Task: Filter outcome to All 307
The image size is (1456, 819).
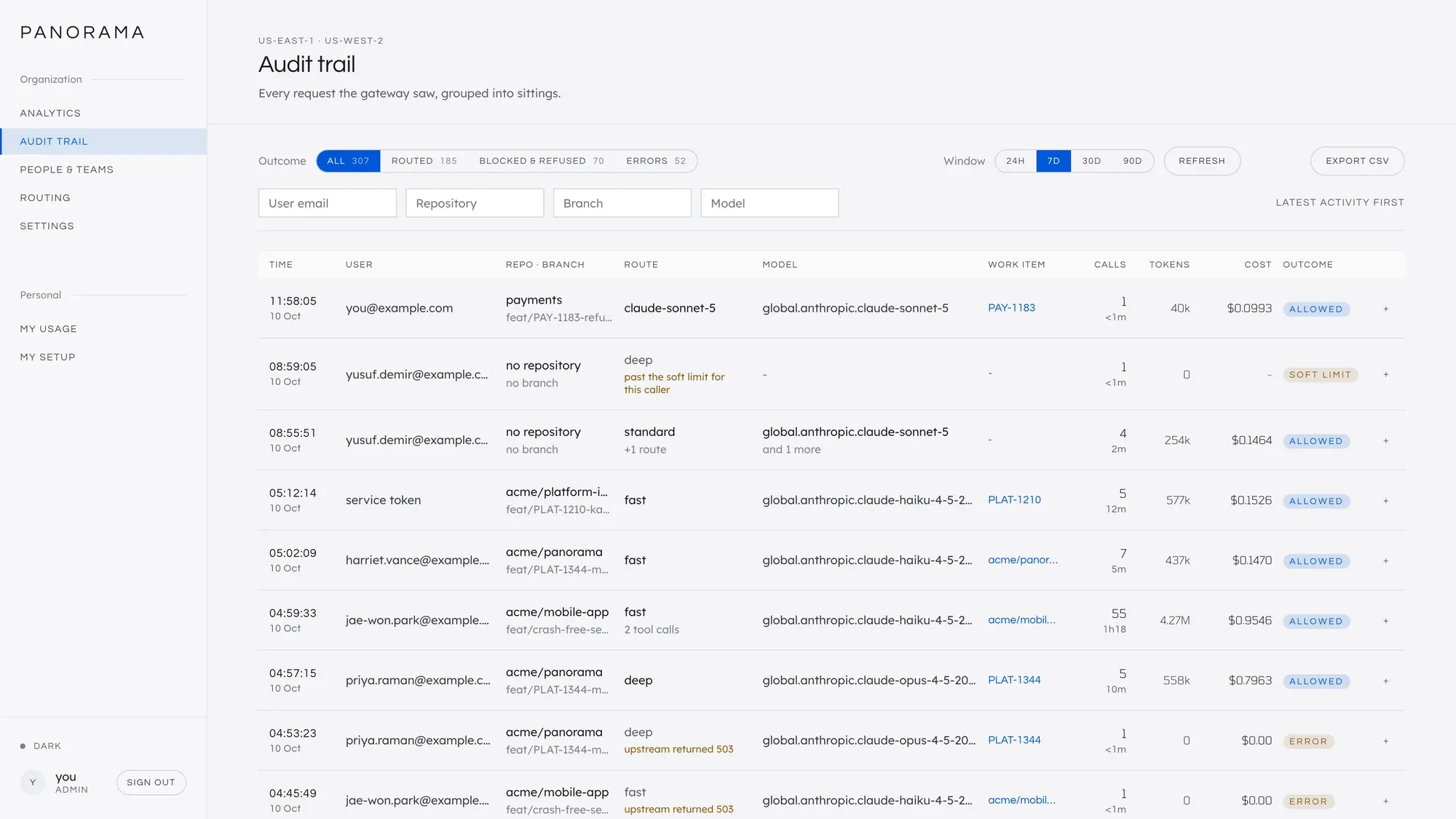Action: pos(348,161)
